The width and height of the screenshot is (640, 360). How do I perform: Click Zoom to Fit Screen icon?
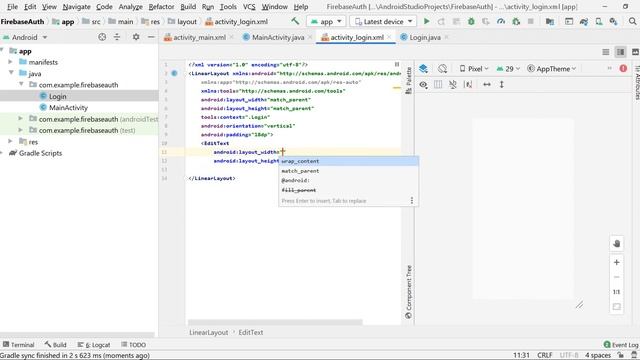pyautogui.click(x=617, y=307)
